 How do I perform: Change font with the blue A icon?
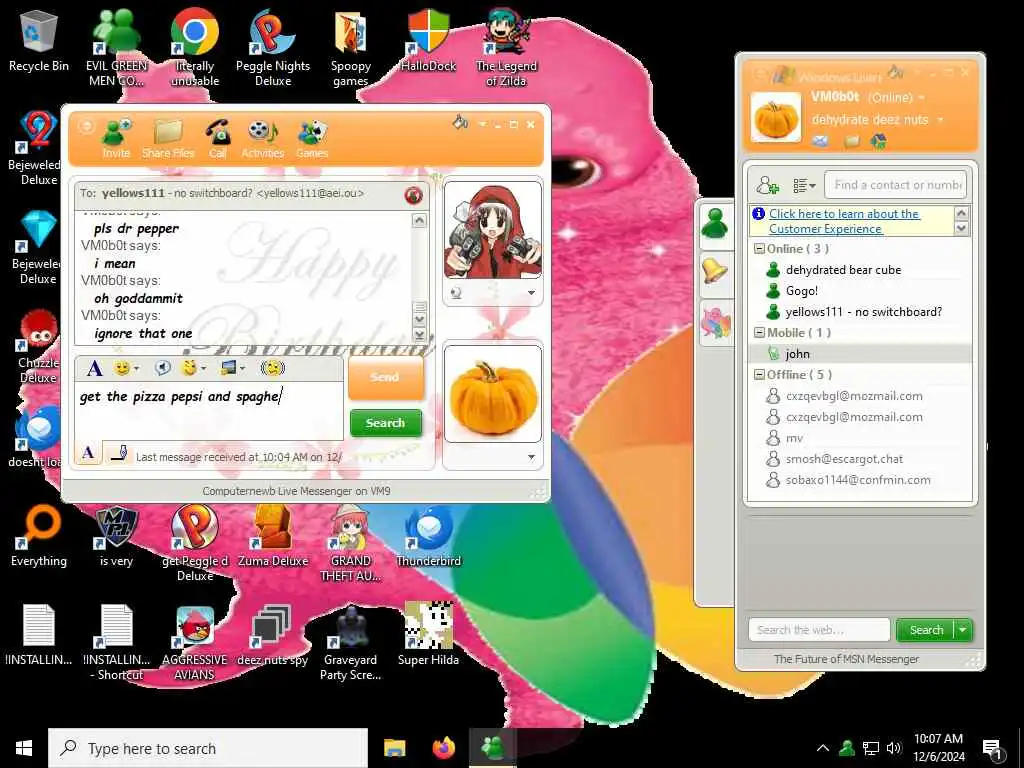94,368
